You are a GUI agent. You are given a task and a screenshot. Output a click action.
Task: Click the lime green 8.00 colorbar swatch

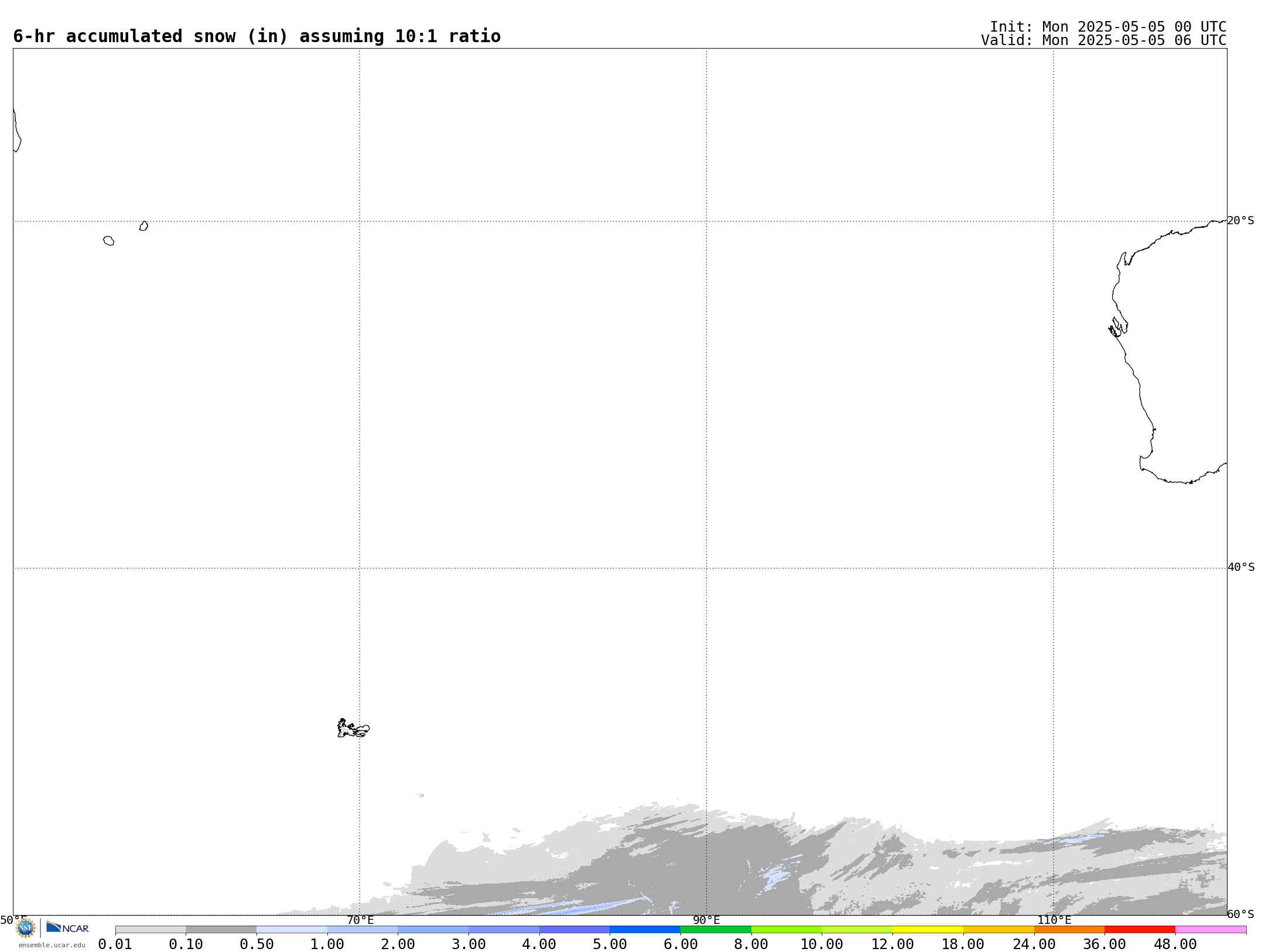coord(787,930)
